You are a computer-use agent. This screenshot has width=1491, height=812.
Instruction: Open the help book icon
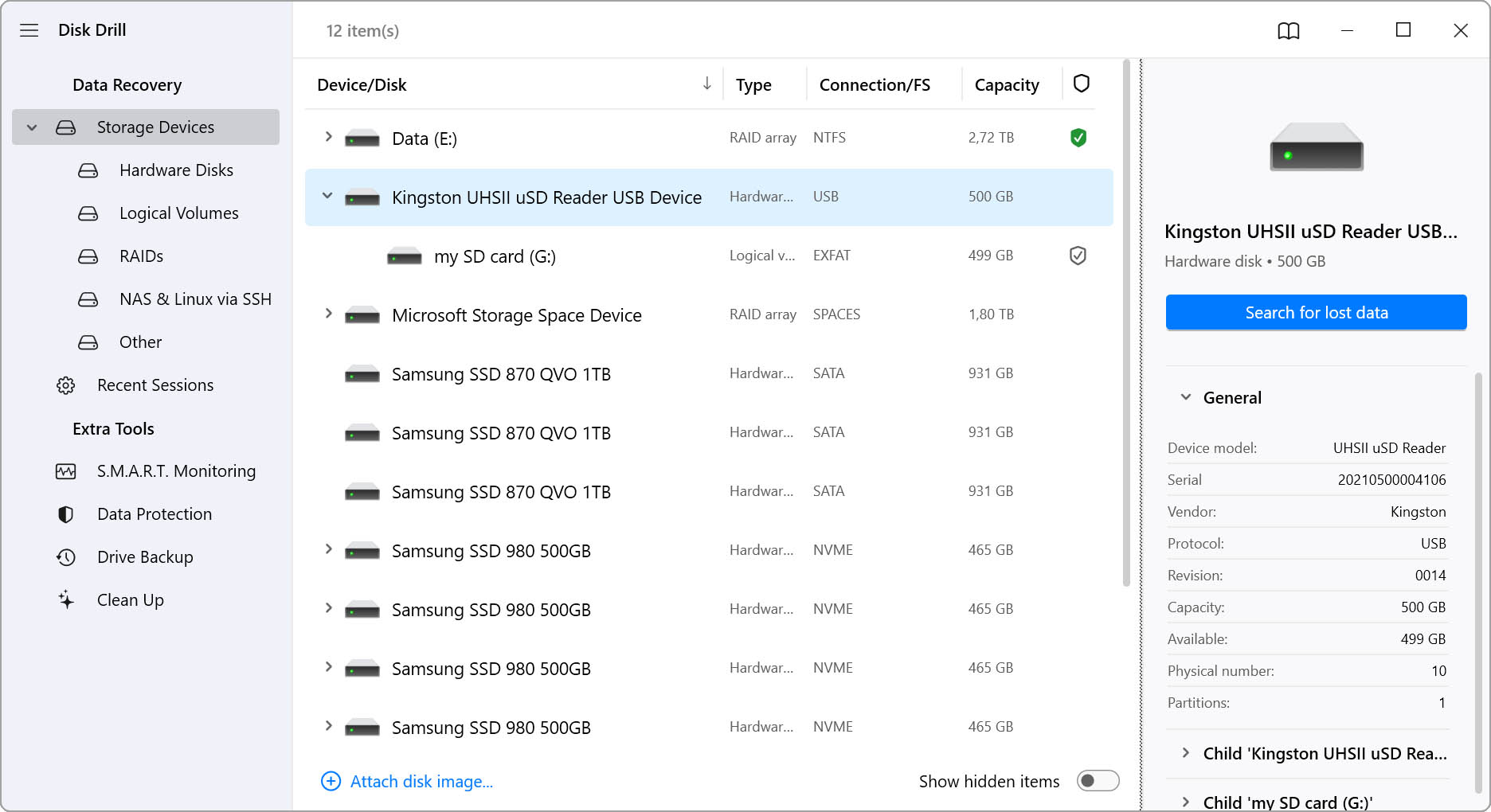[1288, 31]
